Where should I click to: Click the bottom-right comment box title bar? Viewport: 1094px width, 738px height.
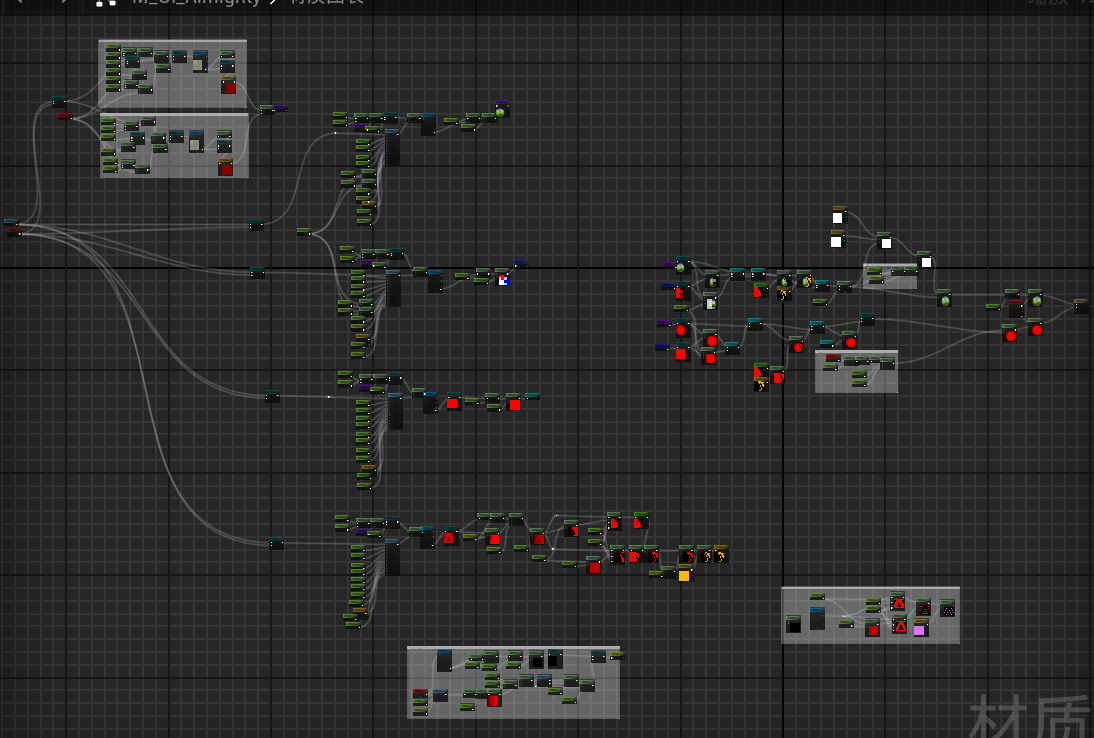[869, 590]
